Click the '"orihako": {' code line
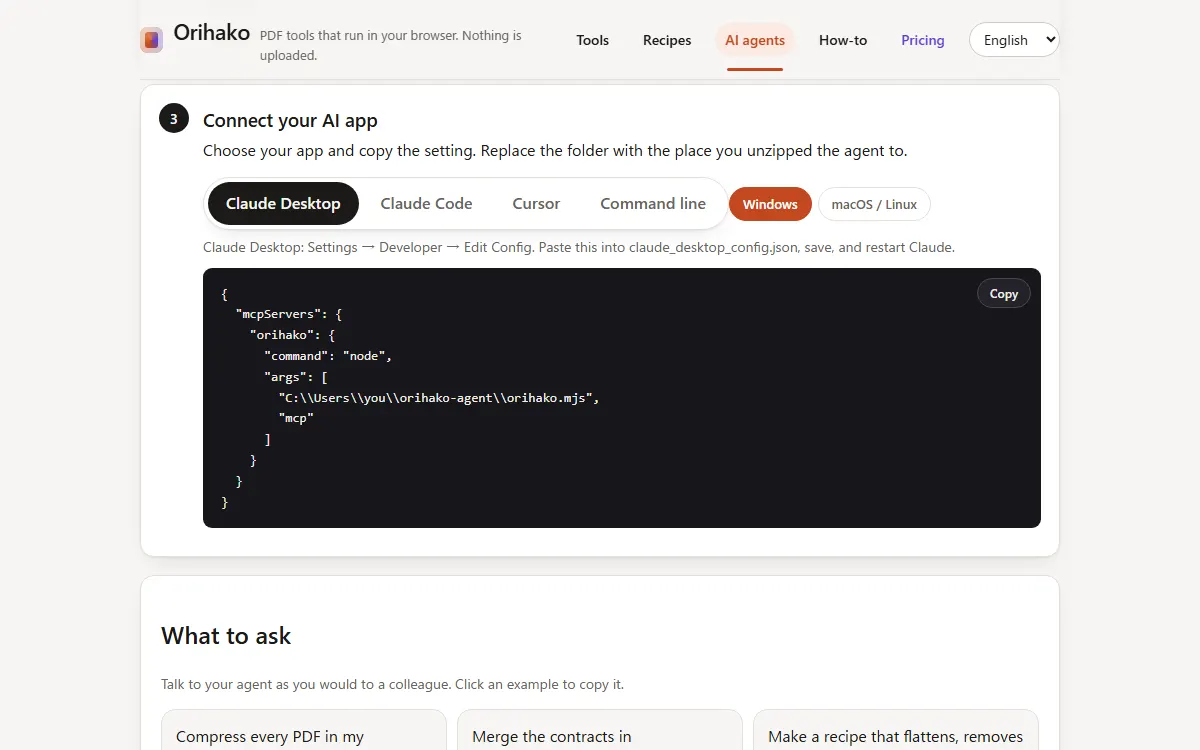The height and width of the screenshot is (750, 1200). click(x=292, y=335)
